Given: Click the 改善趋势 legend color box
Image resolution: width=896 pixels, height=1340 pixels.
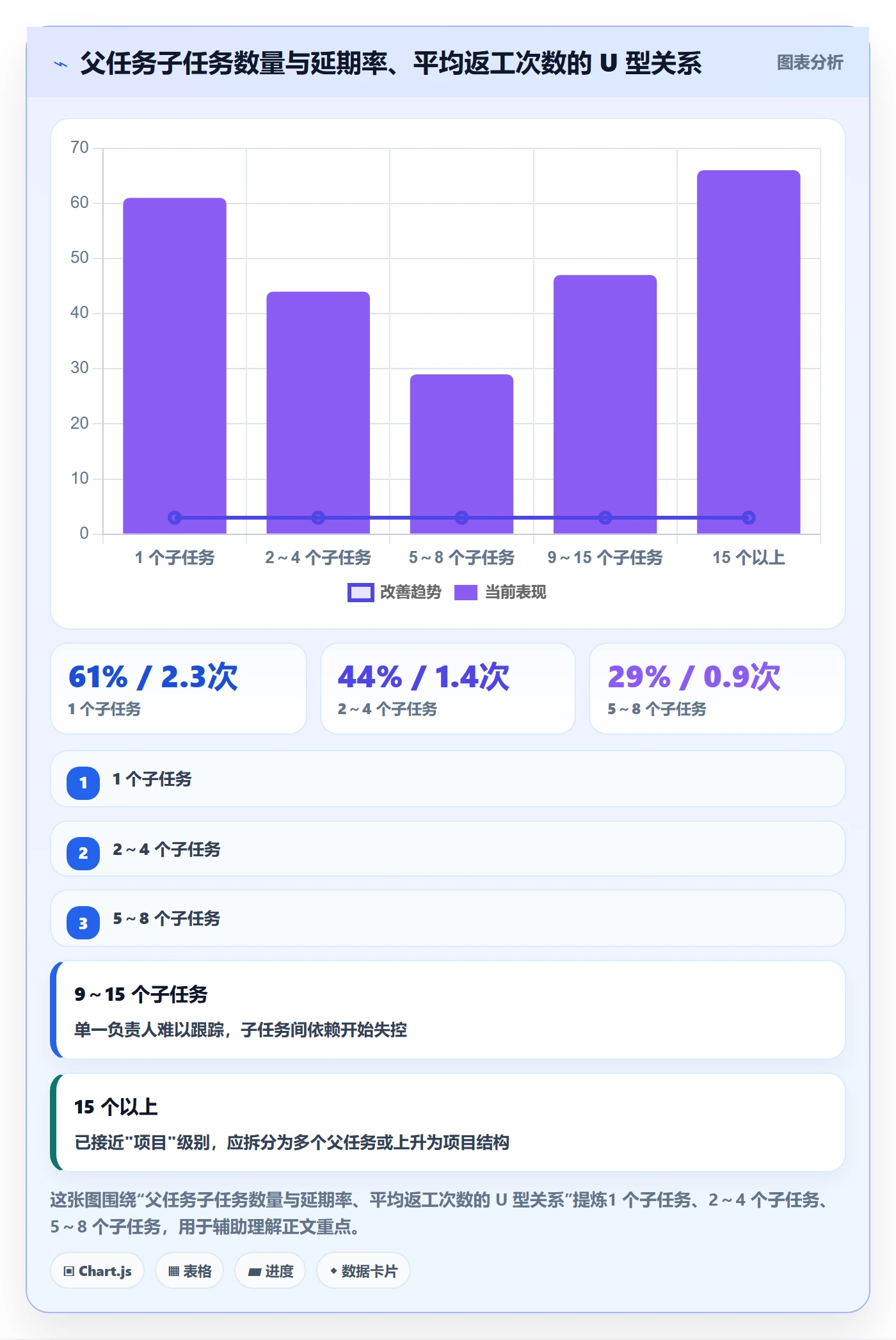Looking at the screenshot, I should 360,593.
